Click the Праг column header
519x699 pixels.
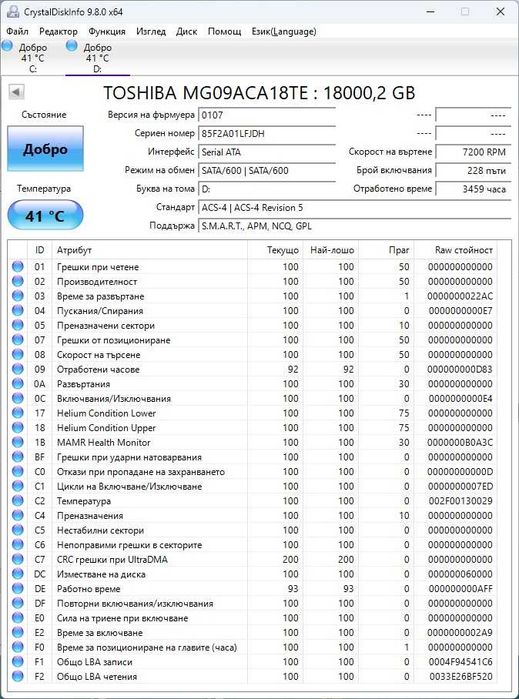(x=387, y=250)
